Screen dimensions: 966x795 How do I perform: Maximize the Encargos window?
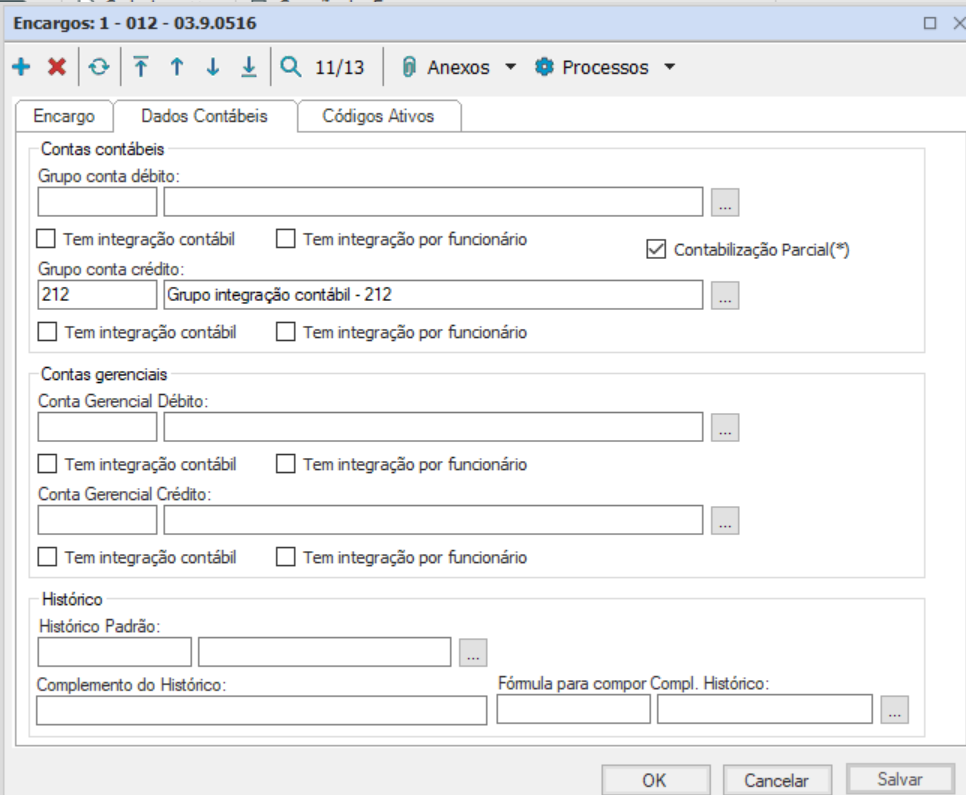(x=930, y=23)
